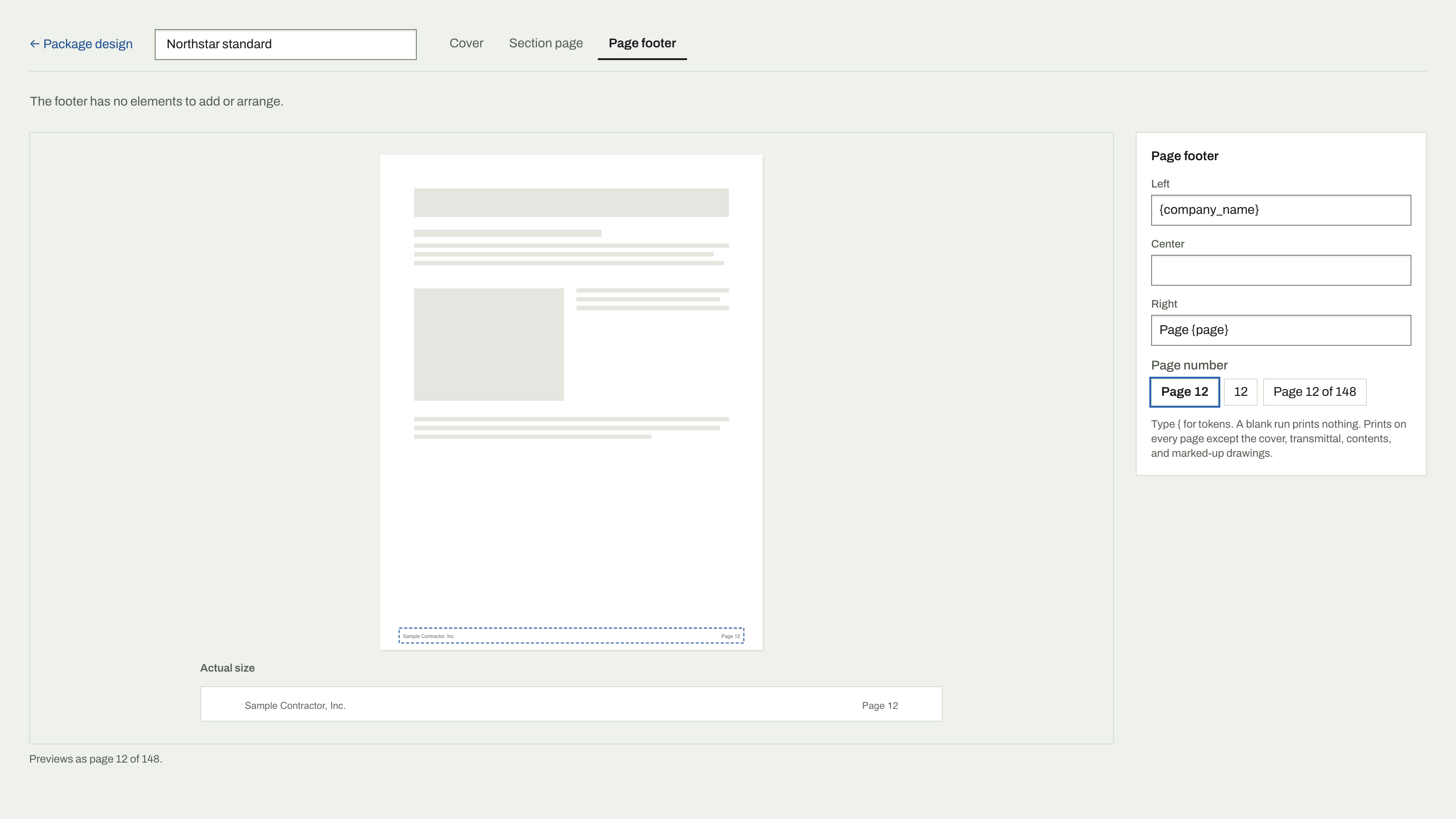Click the dashed footer region in page preview
1456x819 pixels.
571,635
